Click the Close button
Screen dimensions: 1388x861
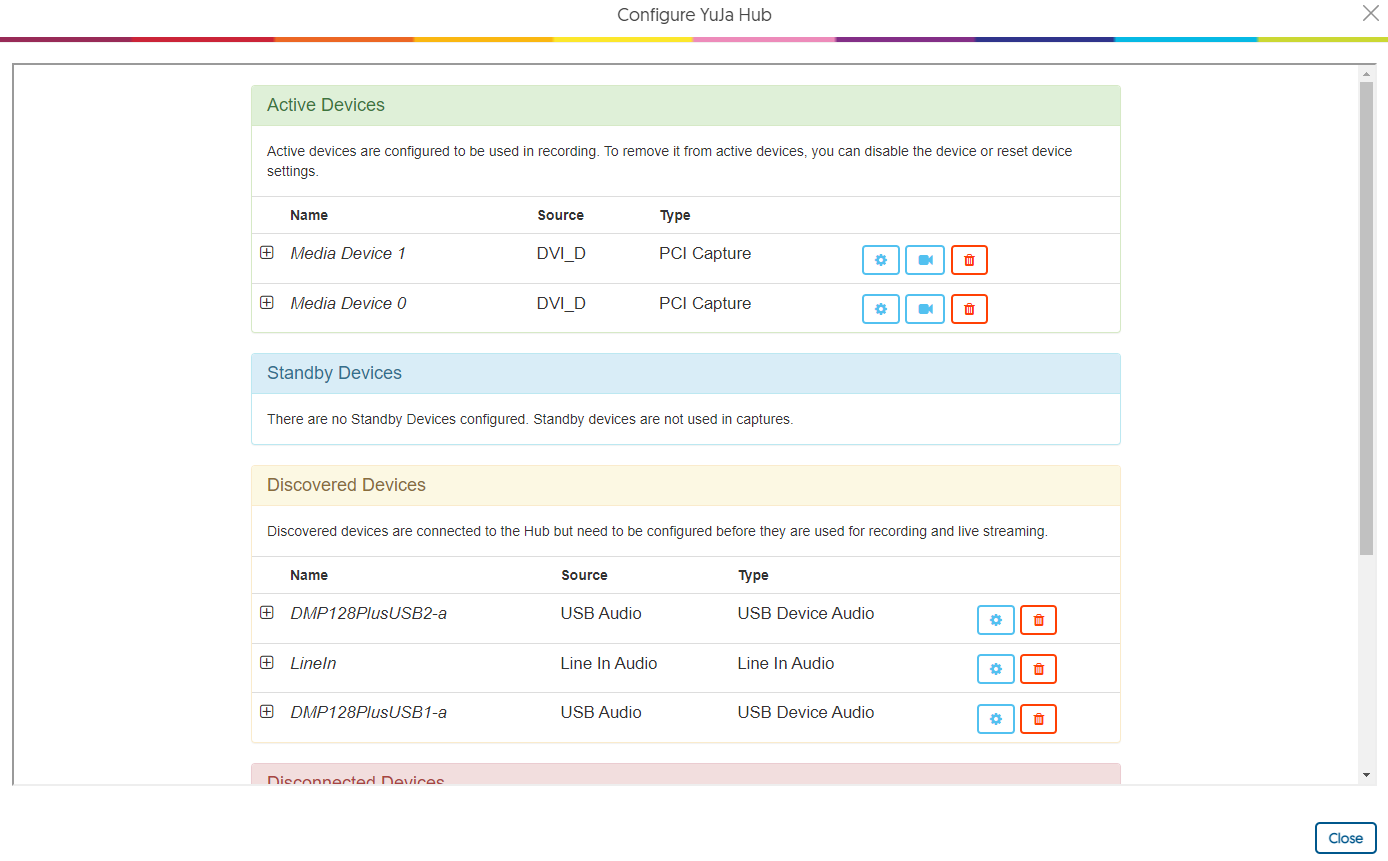(1345, 838)
